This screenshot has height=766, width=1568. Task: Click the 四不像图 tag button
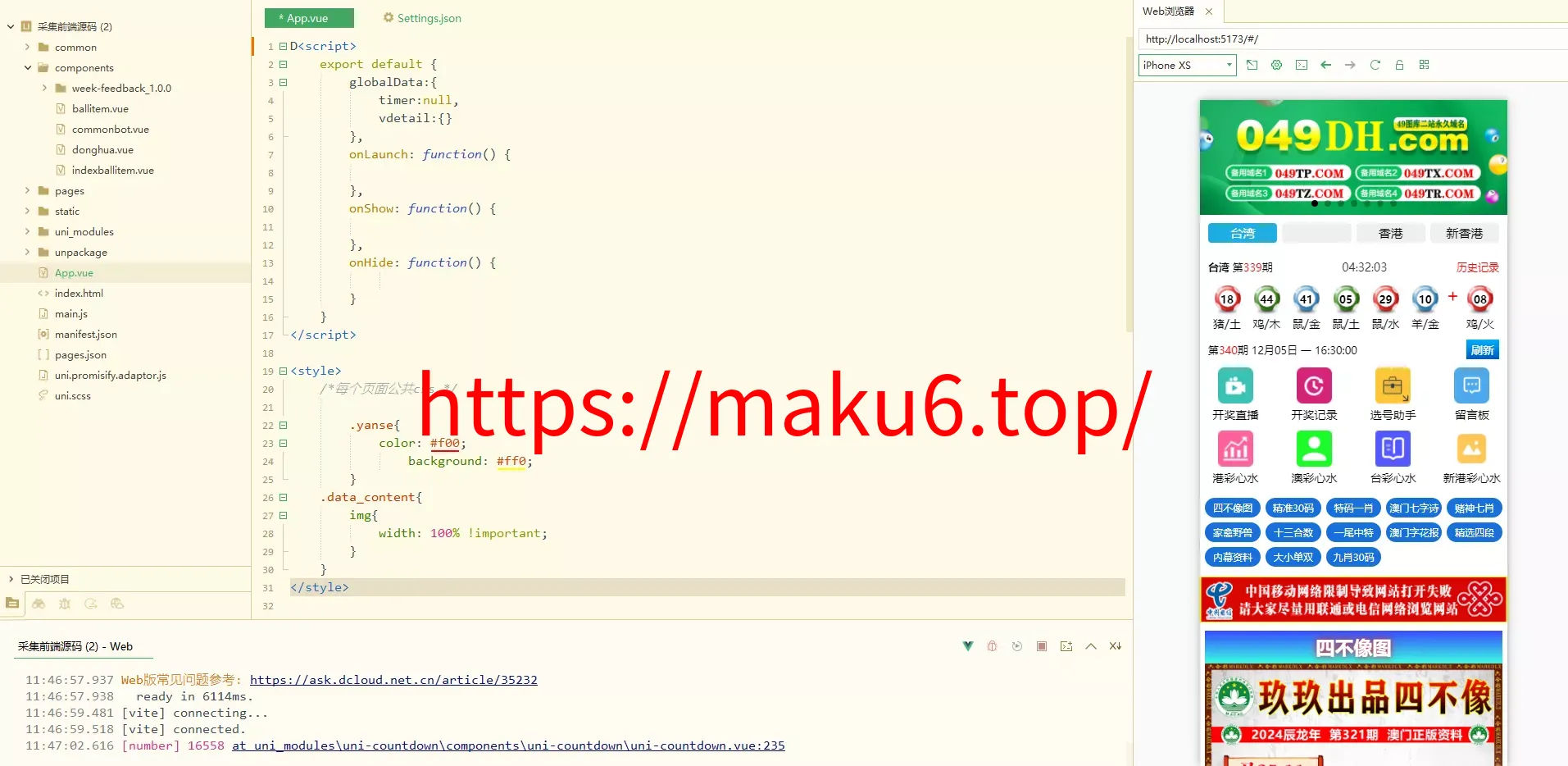pos(1233,508)
